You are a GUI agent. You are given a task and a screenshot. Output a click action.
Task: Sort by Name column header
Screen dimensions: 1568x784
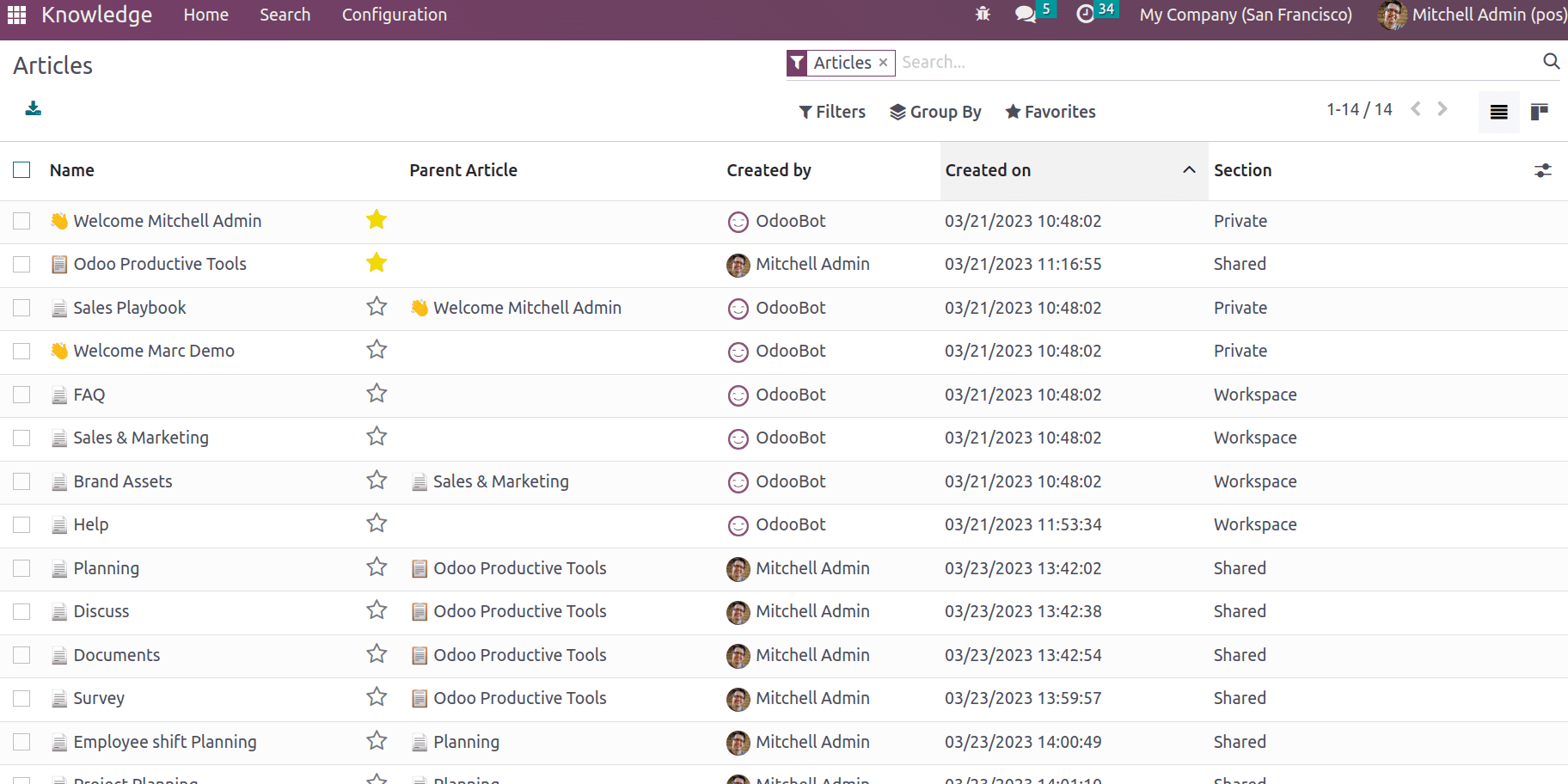pyautogui.click(x=72, y=170)
